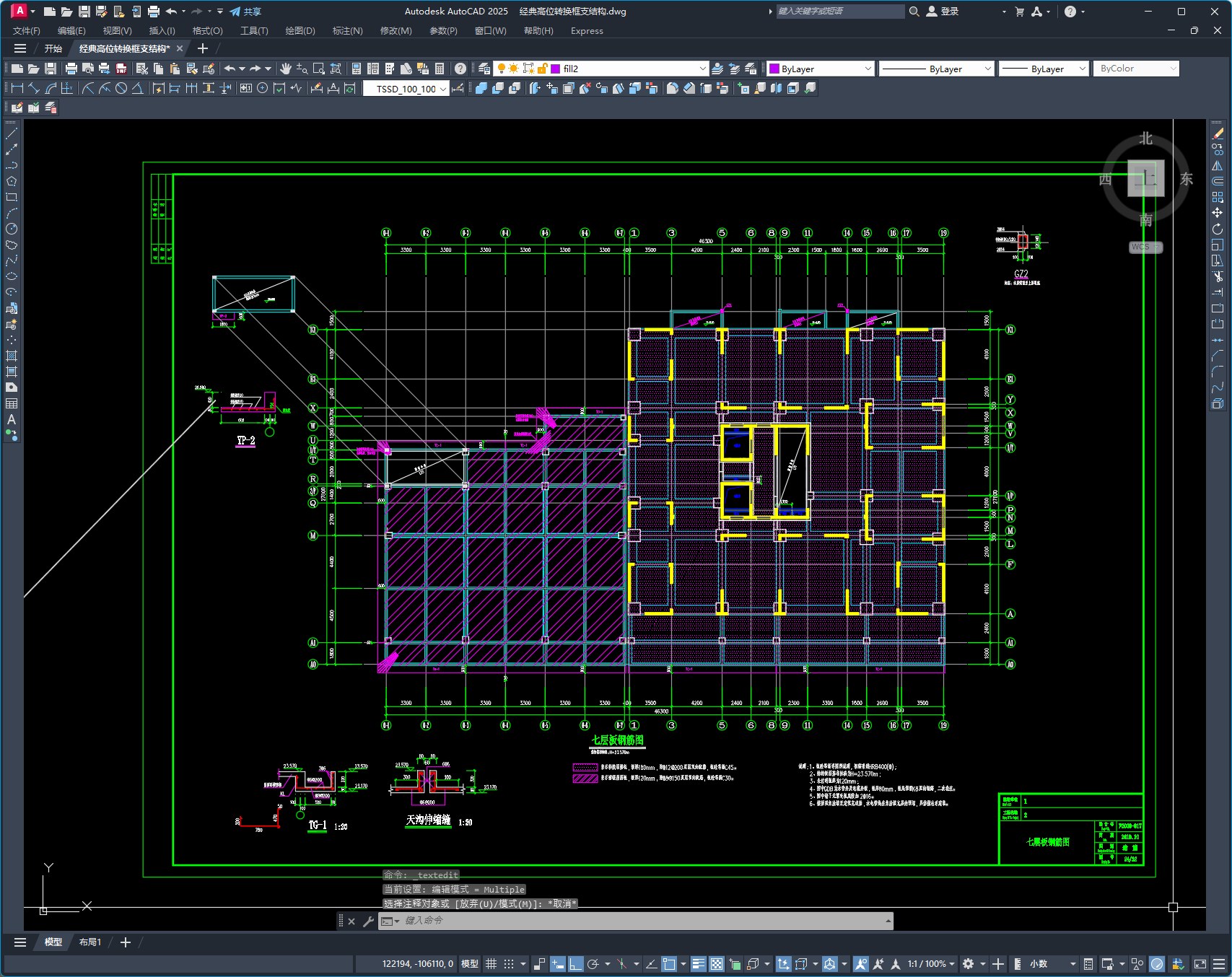Open the 标注(N) menu
Screen dimensions: 1232x977
pyautogui.click(x=347, y=31)
